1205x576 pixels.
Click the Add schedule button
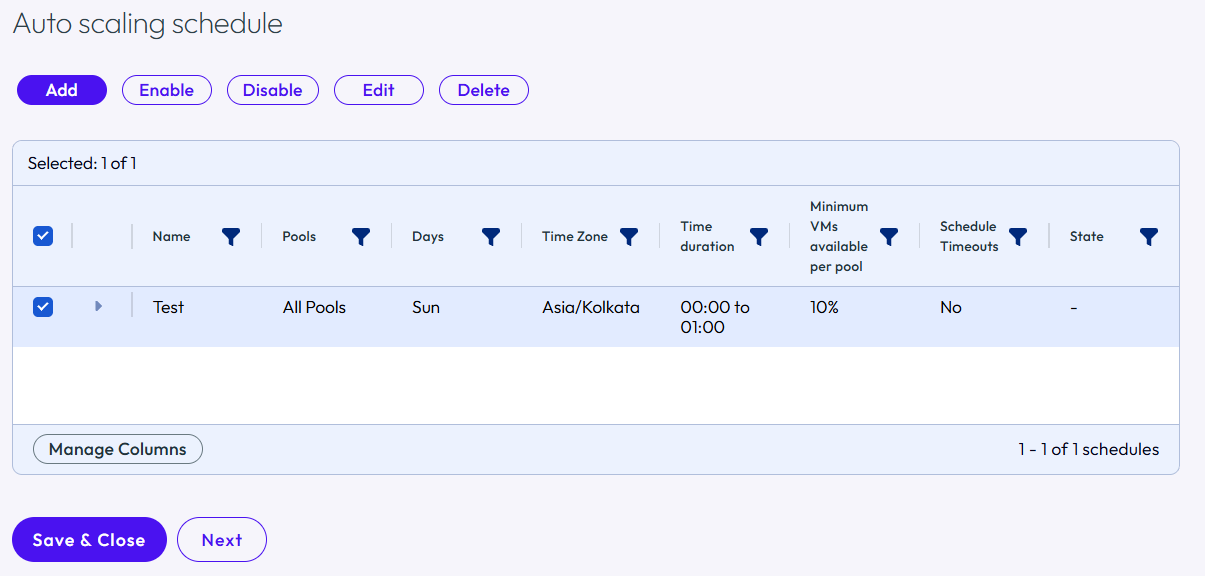point(62,90)
